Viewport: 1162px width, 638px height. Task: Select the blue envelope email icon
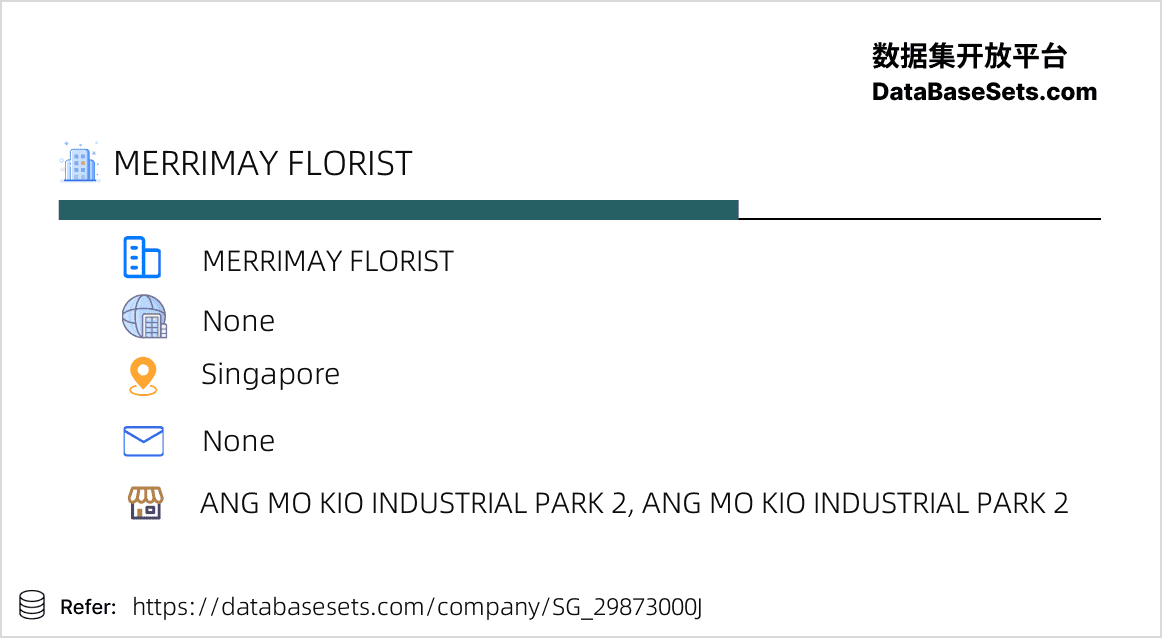143,442
